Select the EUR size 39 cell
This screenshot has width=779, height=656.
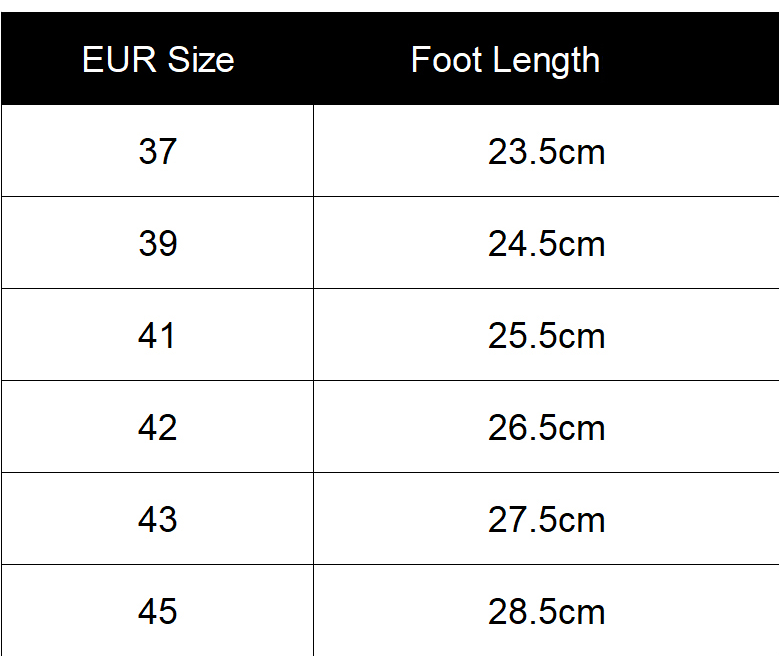[157, 243]
